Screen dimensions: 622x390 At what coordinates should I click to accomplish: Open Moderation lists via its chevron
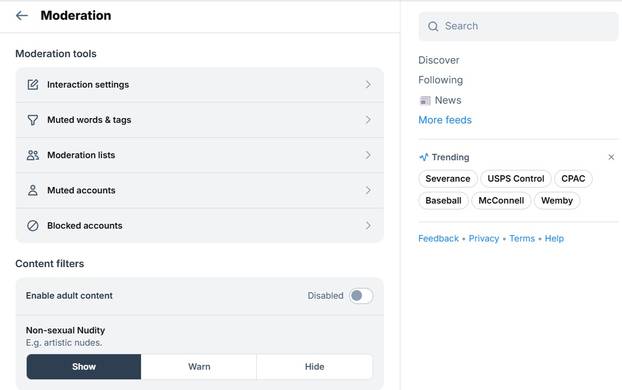coord(368,155)
